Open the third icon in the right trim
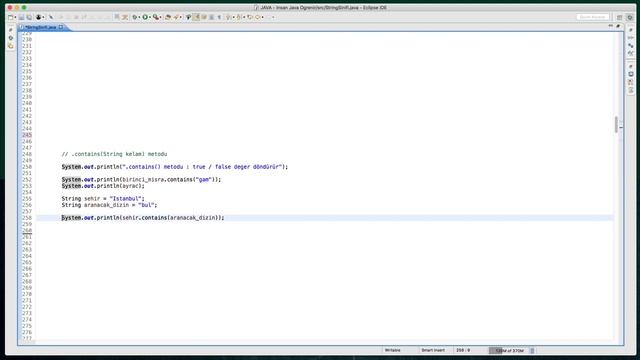This screenshot has height=360, width=640. point(631,45)
